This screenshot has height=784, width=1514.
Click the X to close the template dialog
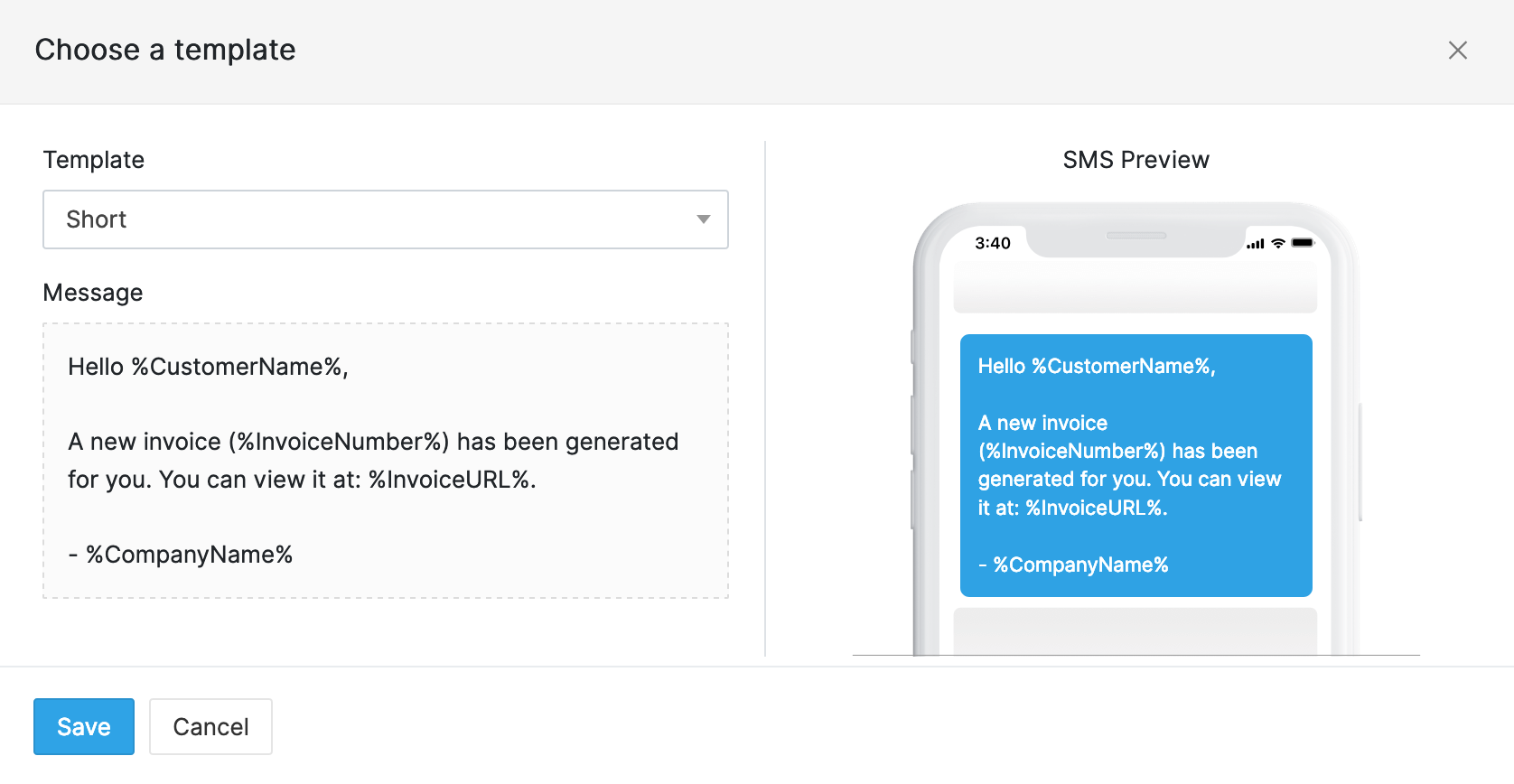click(1458, 51)
